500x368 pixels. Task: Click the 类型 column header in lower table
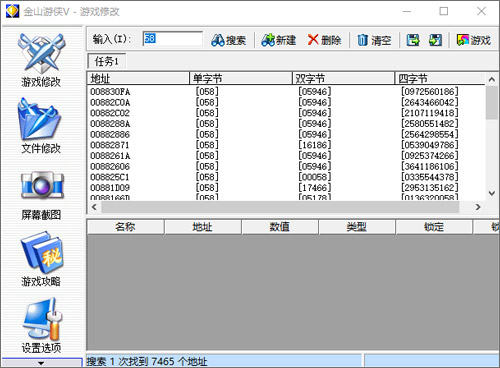pyautogui.click(x=357, y=227)
